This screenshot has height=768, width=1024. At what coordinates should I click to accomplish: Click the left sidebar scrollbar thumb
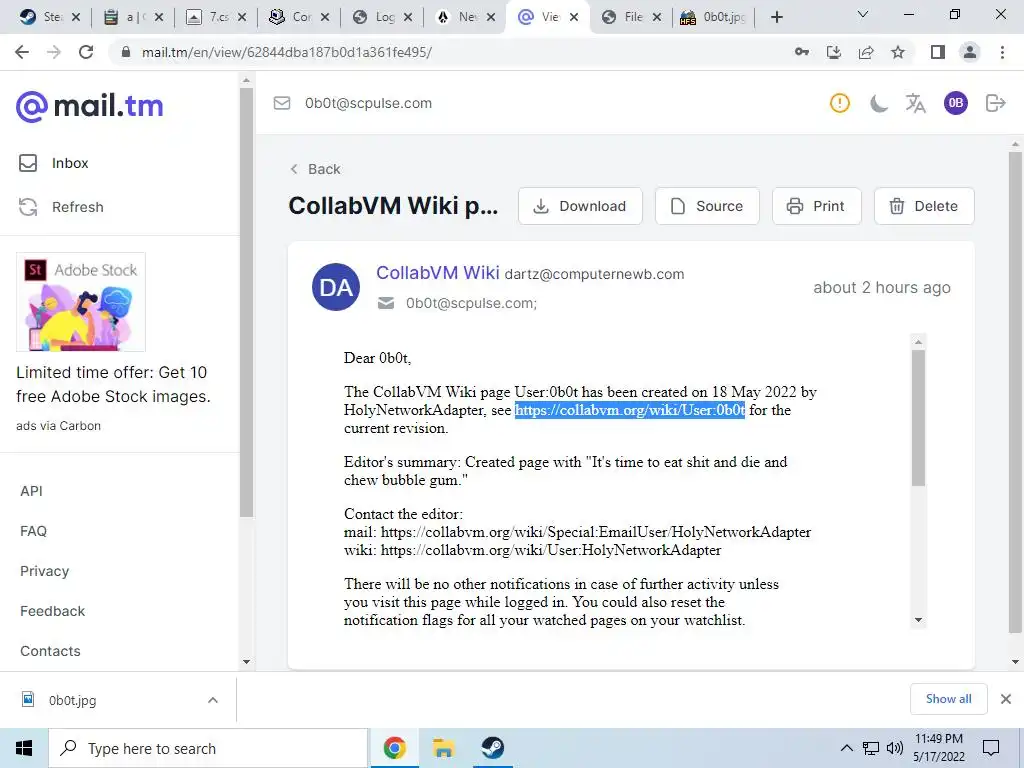point(246,302)
